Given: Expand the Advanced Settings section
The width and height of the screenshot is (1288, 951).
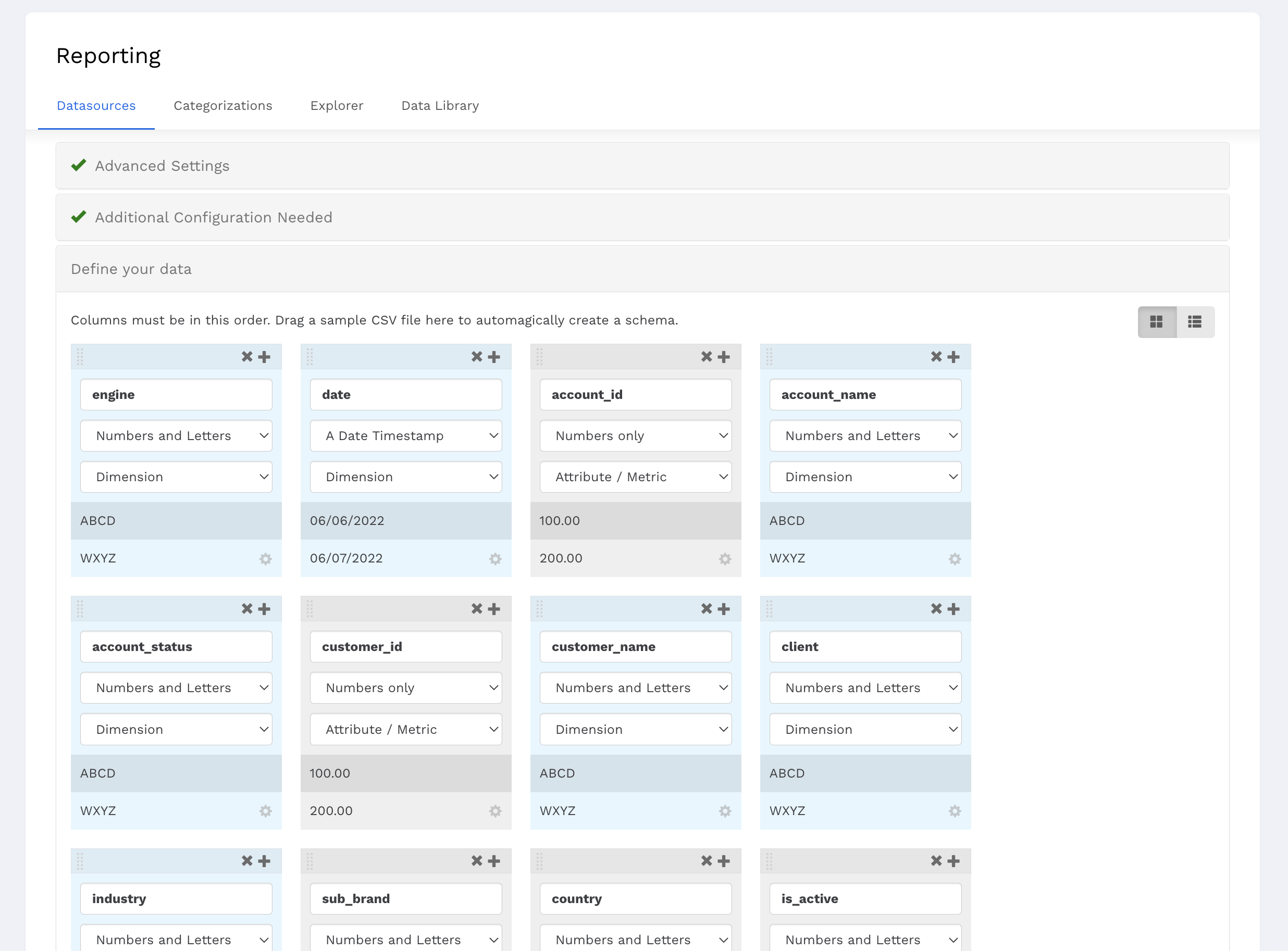Looking at the screenshot, I should click(x=163, y=166).
